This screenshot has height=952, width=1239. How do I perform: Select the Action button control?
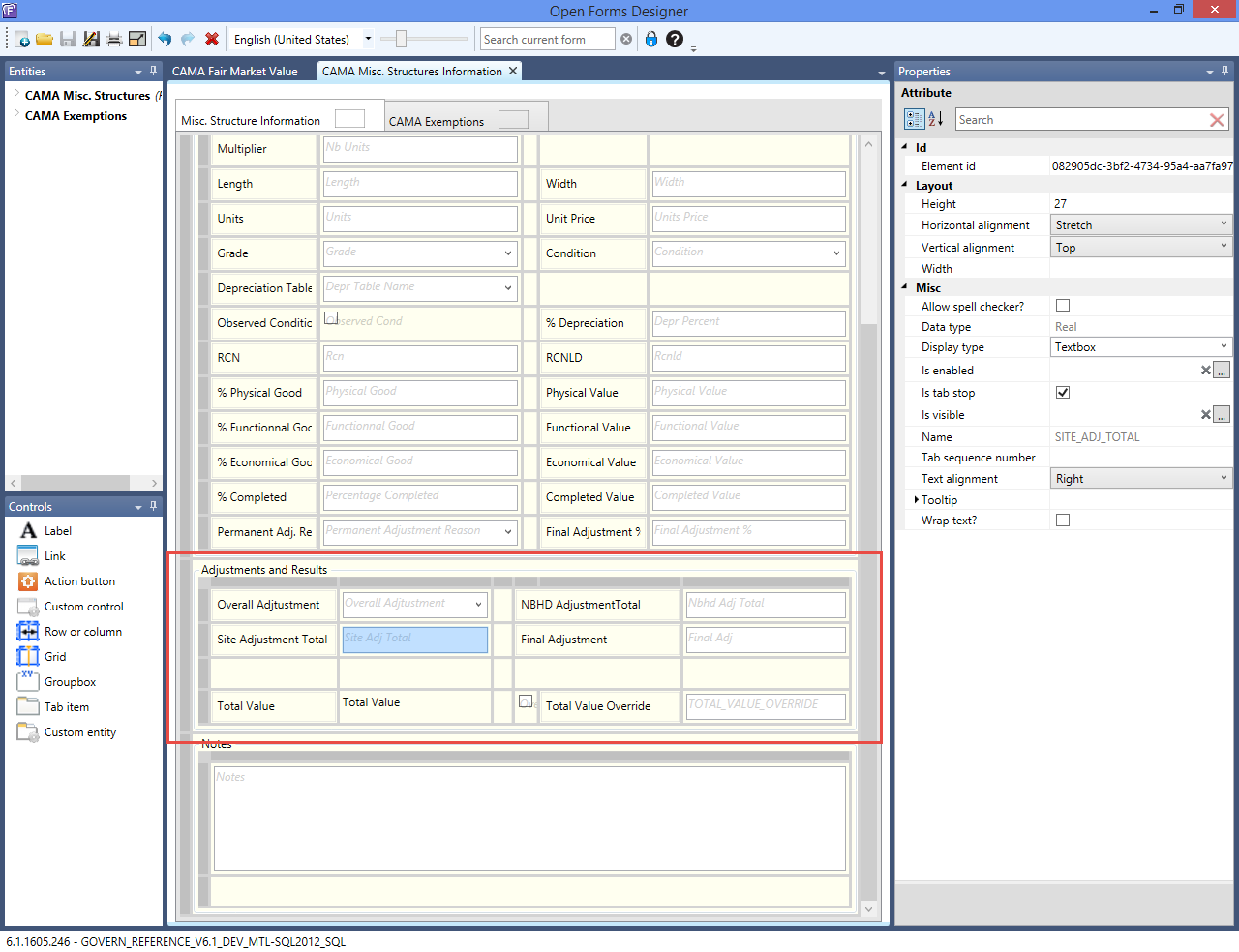[79, 581]
